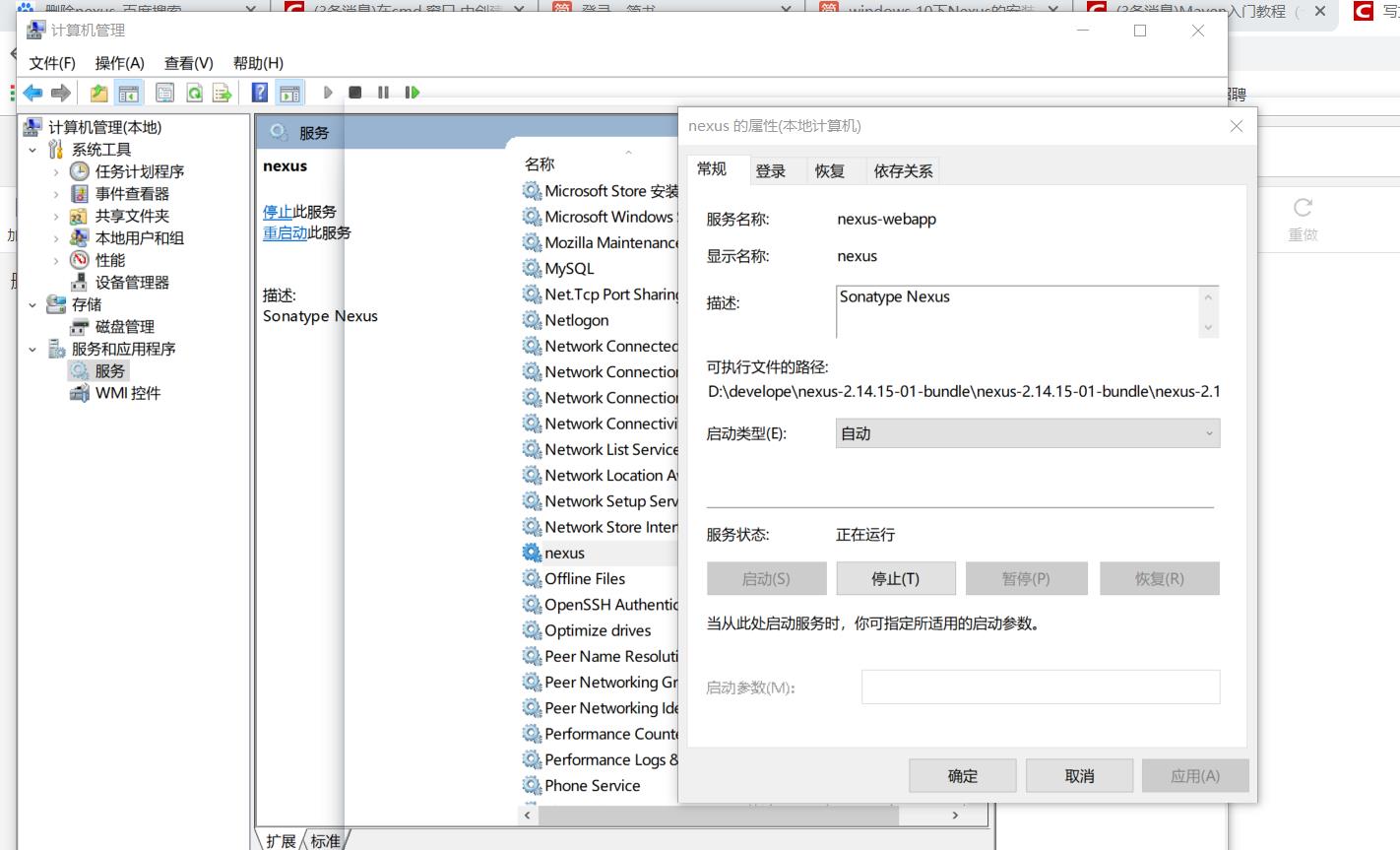The image size is (1400, 850).
Task: Expand the 事件查看器 node
Action: [x=56, y=194]
